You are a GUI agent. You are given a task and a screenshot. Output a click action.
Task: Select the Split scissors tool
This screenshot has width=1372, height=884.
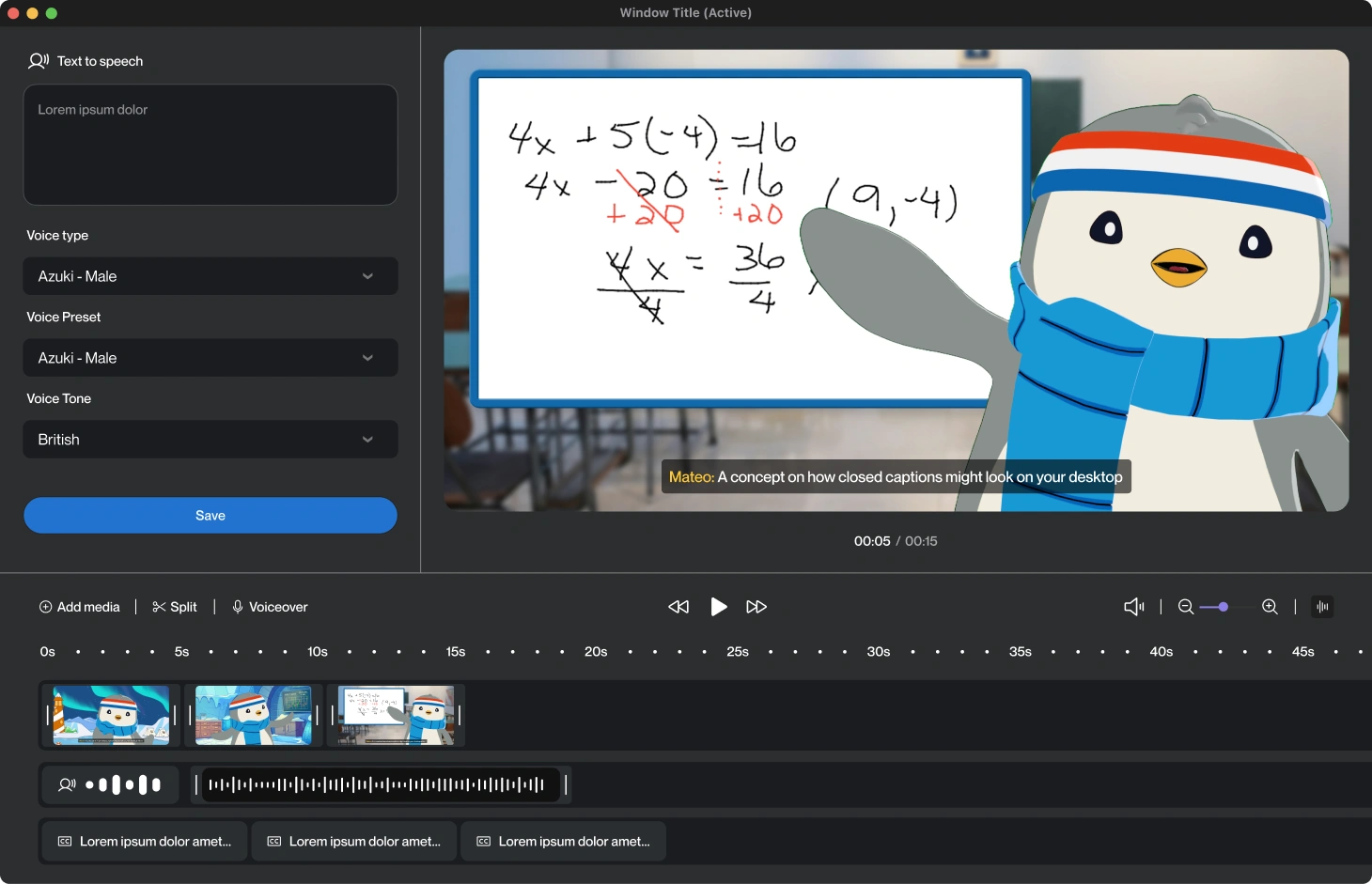pyautogui.click(x=175, y=607)
